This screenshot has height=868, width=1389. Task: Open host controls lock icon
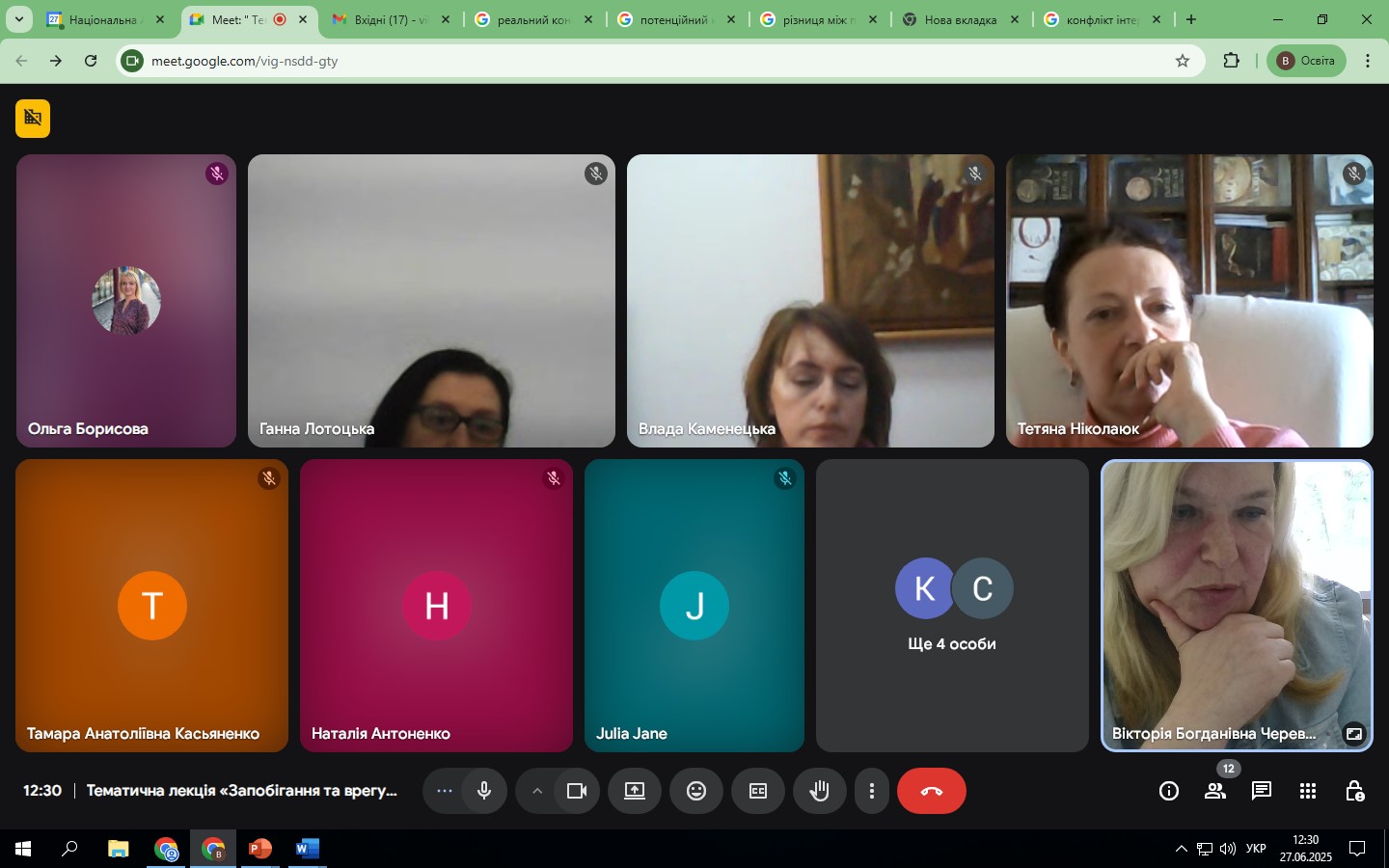[x=1354, y=791]
